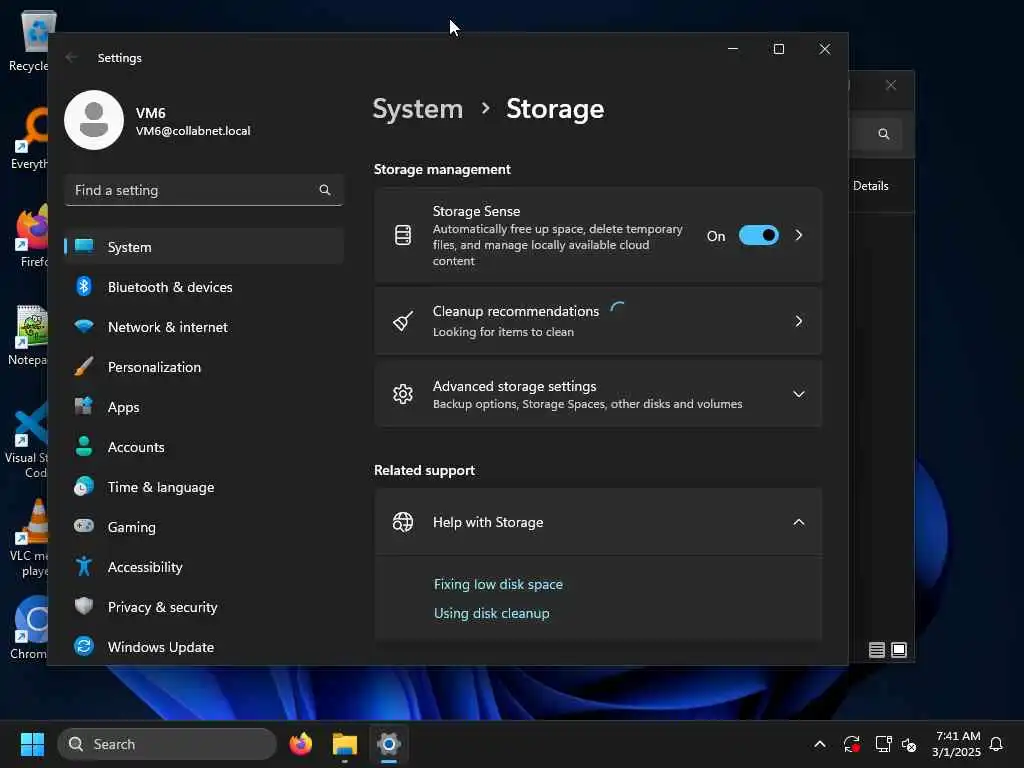
Task: Click the game controller Gaming icon
Action: (84, 526)
